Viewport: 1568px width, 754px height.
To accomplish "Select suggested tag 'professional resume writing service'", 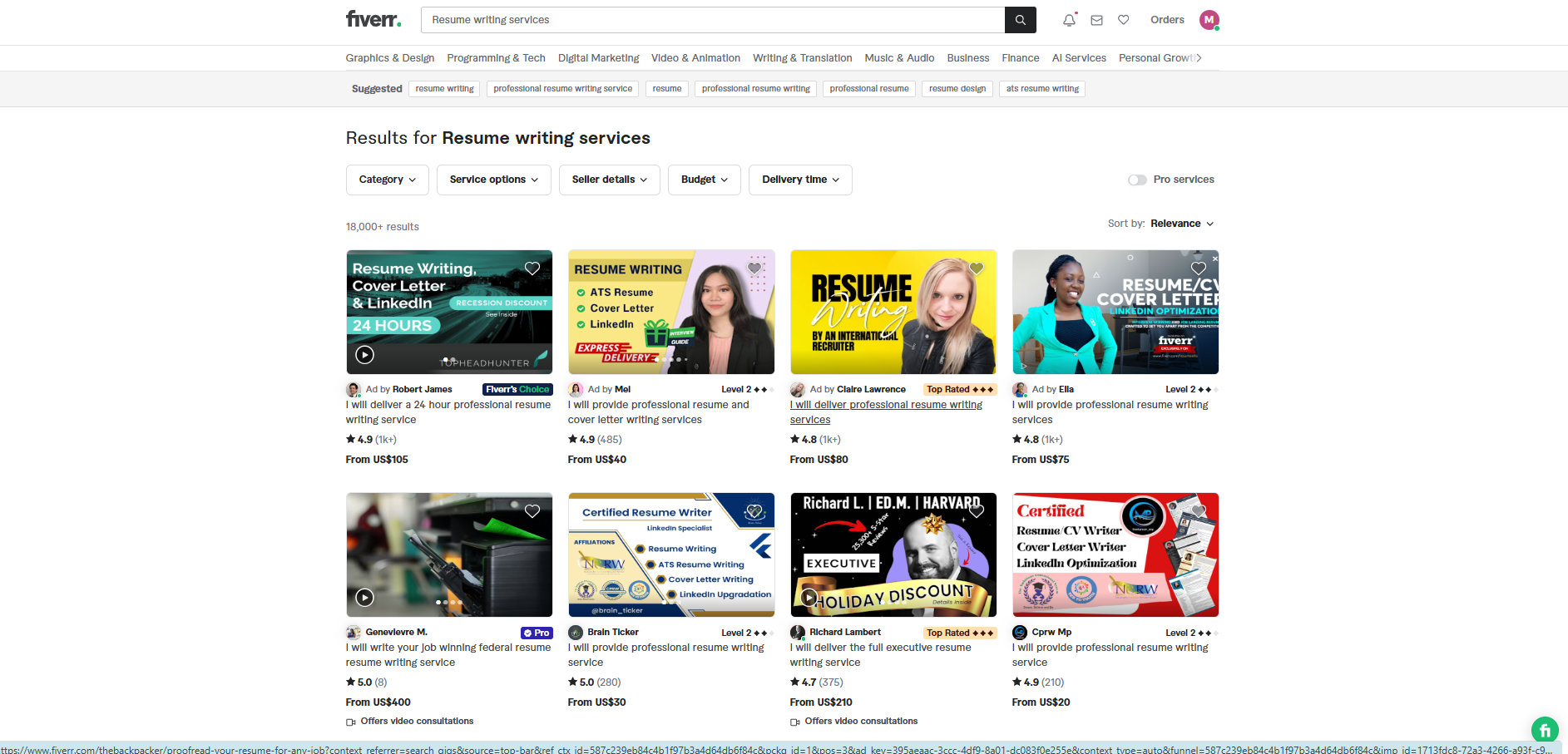I will point(563,89).
